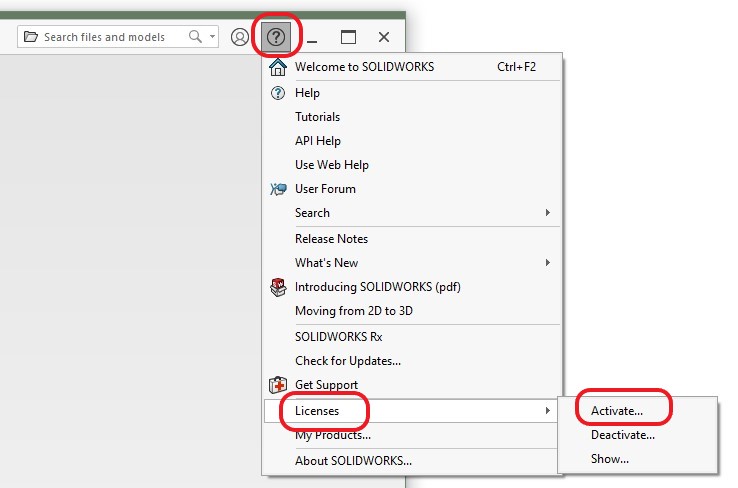Open Release Notes
Viewport: 738px width, 488px height.
coord(412,239)
